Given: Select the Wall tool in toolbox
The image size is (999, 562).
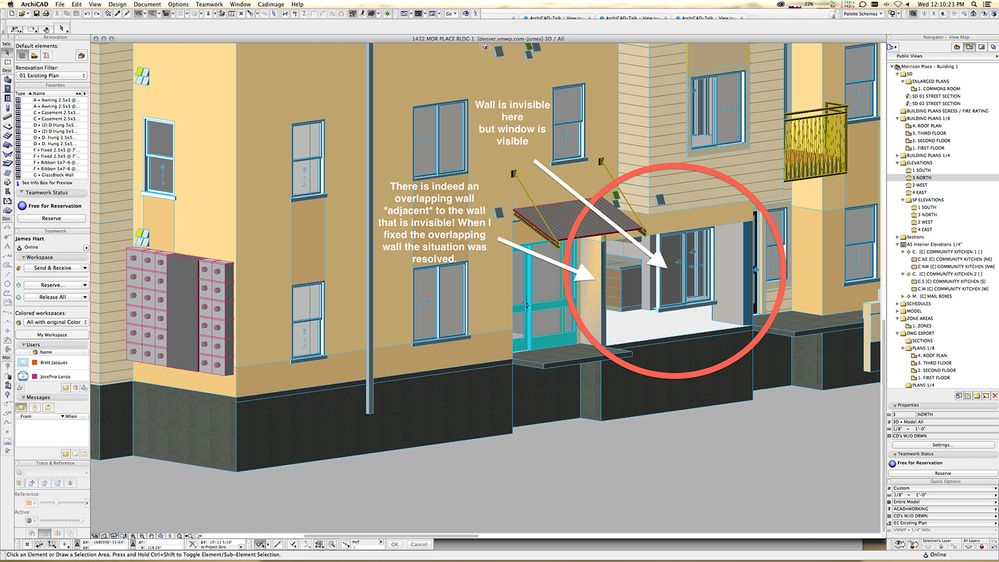Looking at the screenshot, I should [7, 80].
